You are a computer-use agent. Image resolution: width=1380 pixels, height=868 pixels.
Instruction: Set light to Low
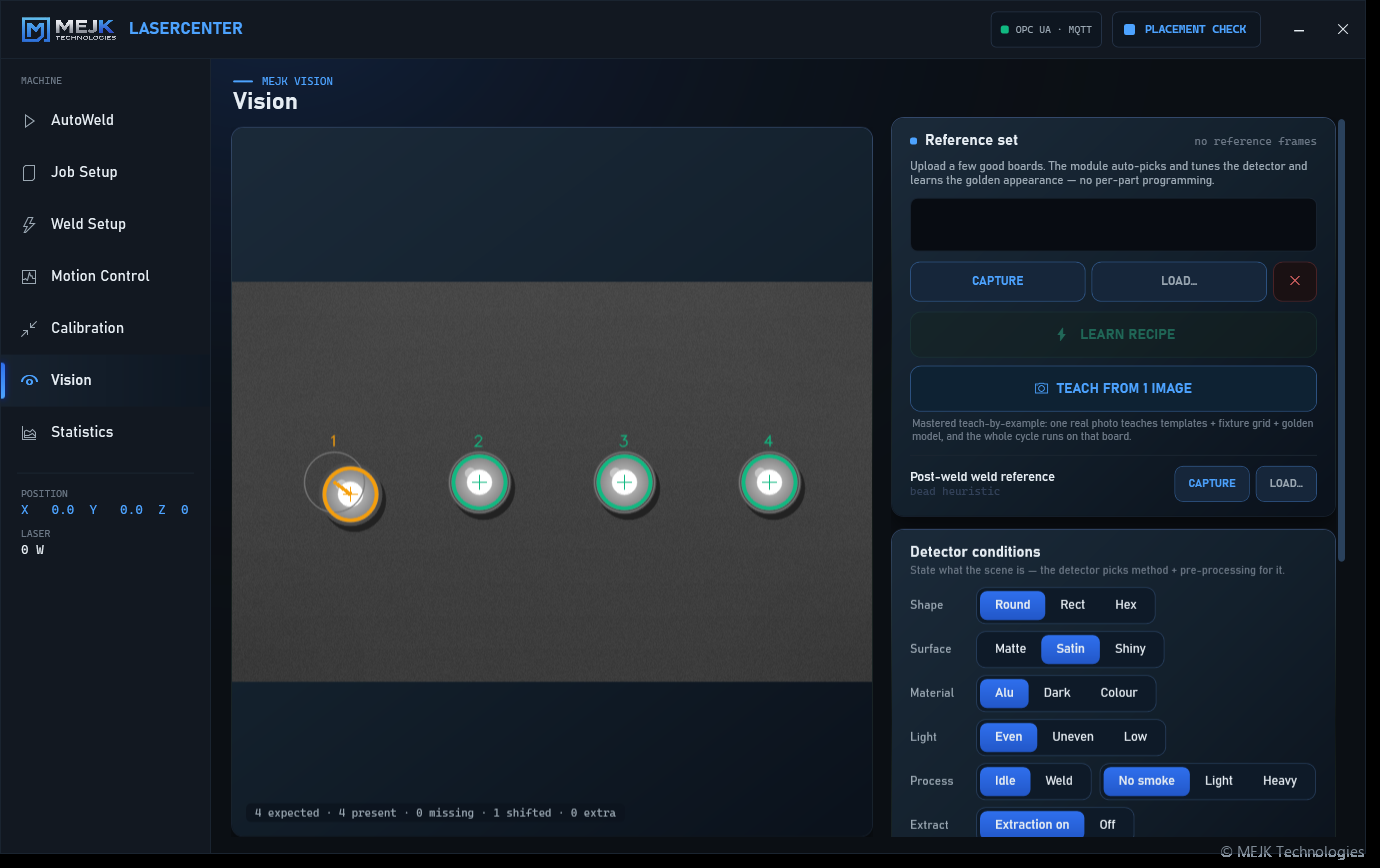pos(1135,737)
